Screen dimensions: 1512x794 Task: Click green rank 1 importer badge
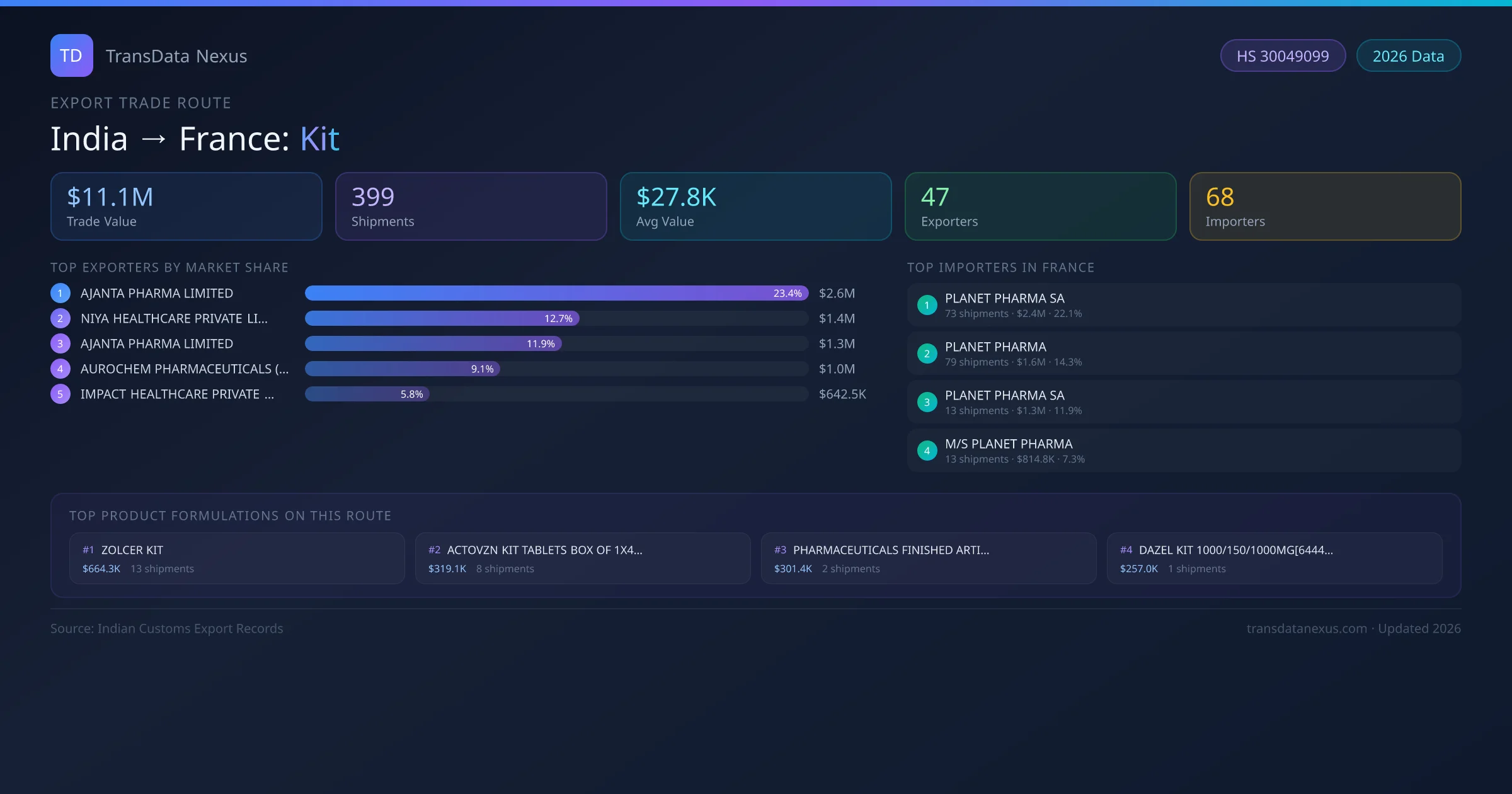(x=927, y=305)
